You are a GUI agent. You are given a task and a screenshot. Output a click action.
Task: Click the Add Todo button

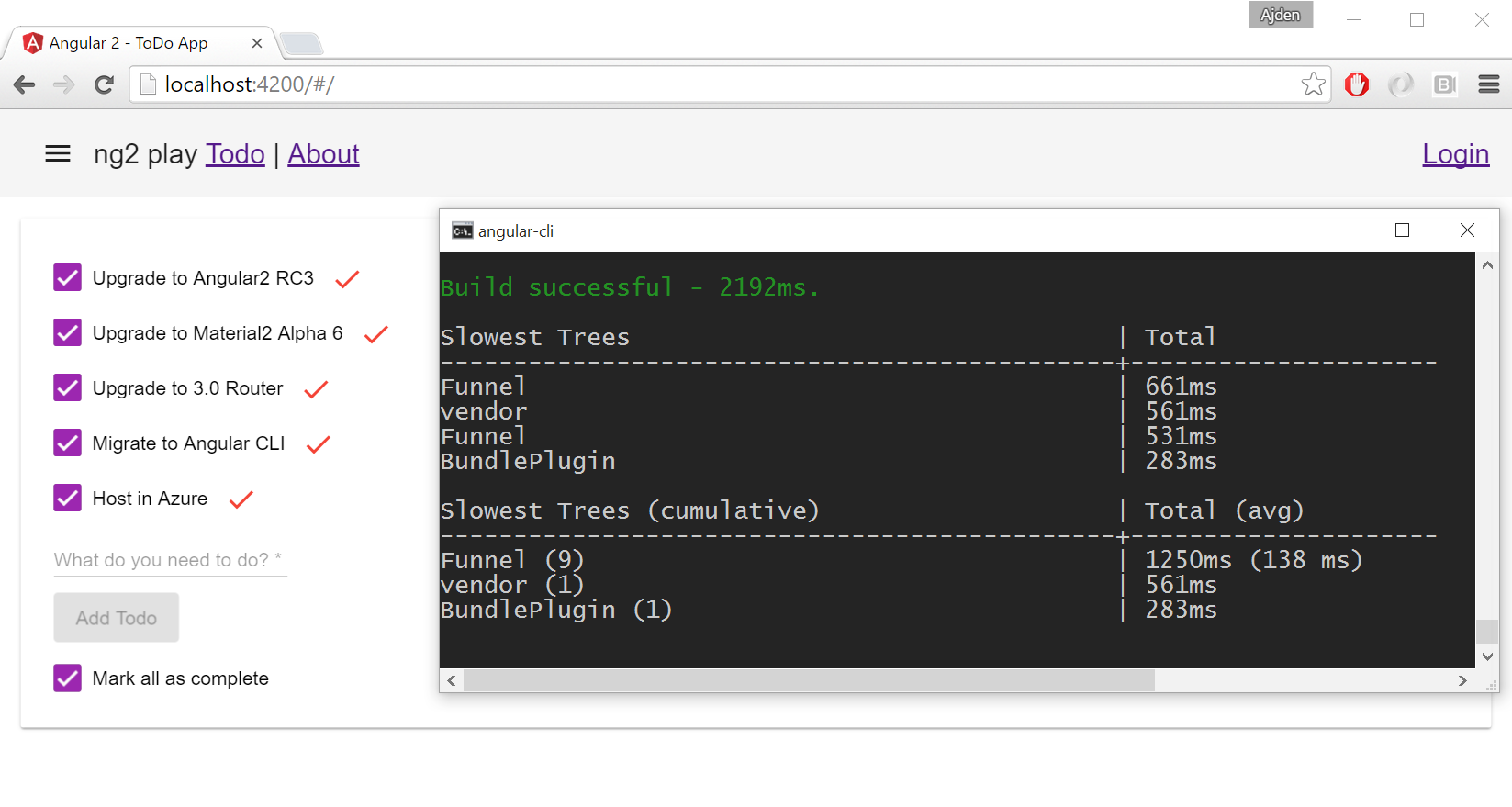pos(117,618)
